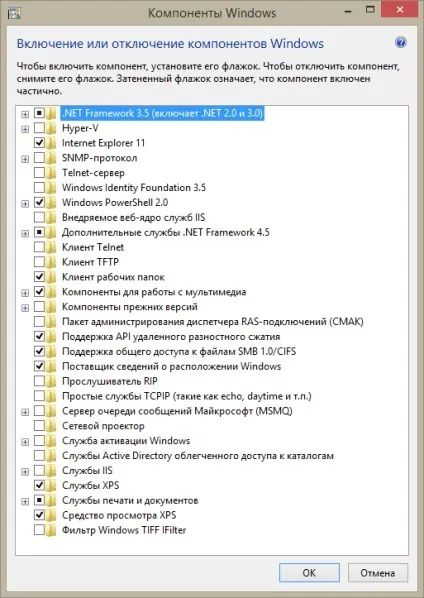
Task: Expand Компоненты для работы с мультимедиа node
Action: click(x=25, y=293)
